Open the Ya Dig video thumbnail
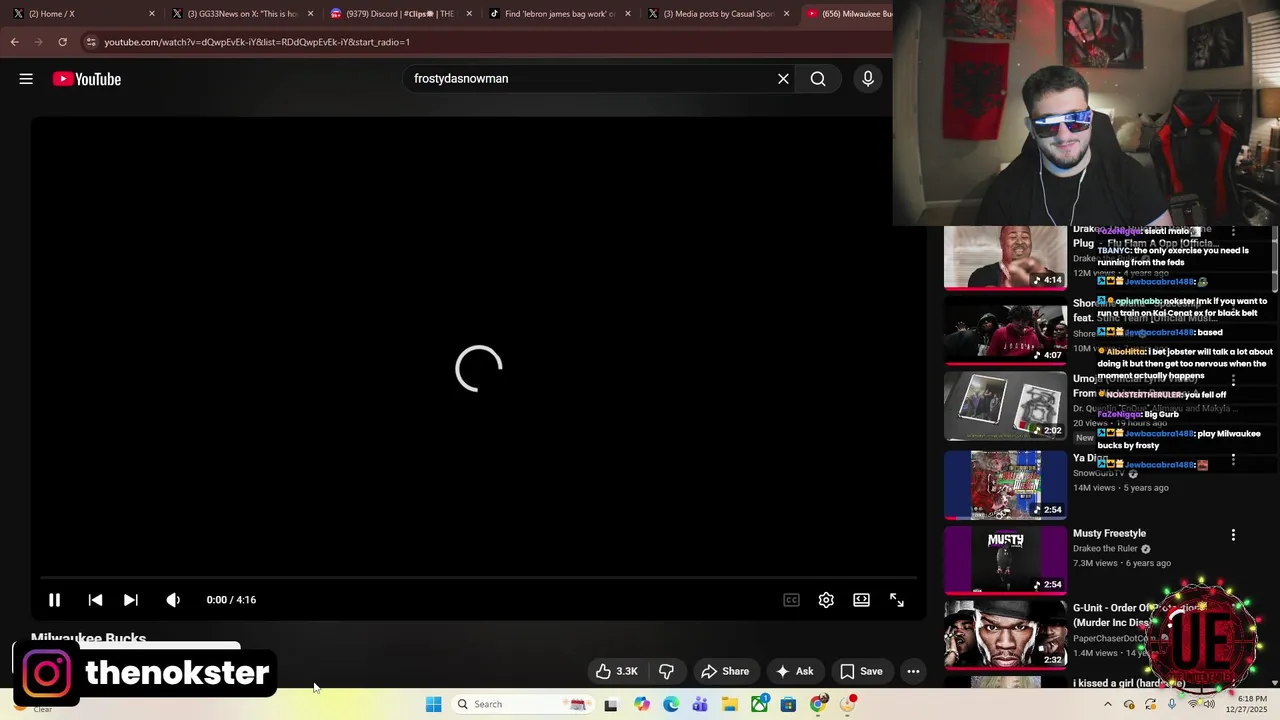 (x=1005, y=485)
